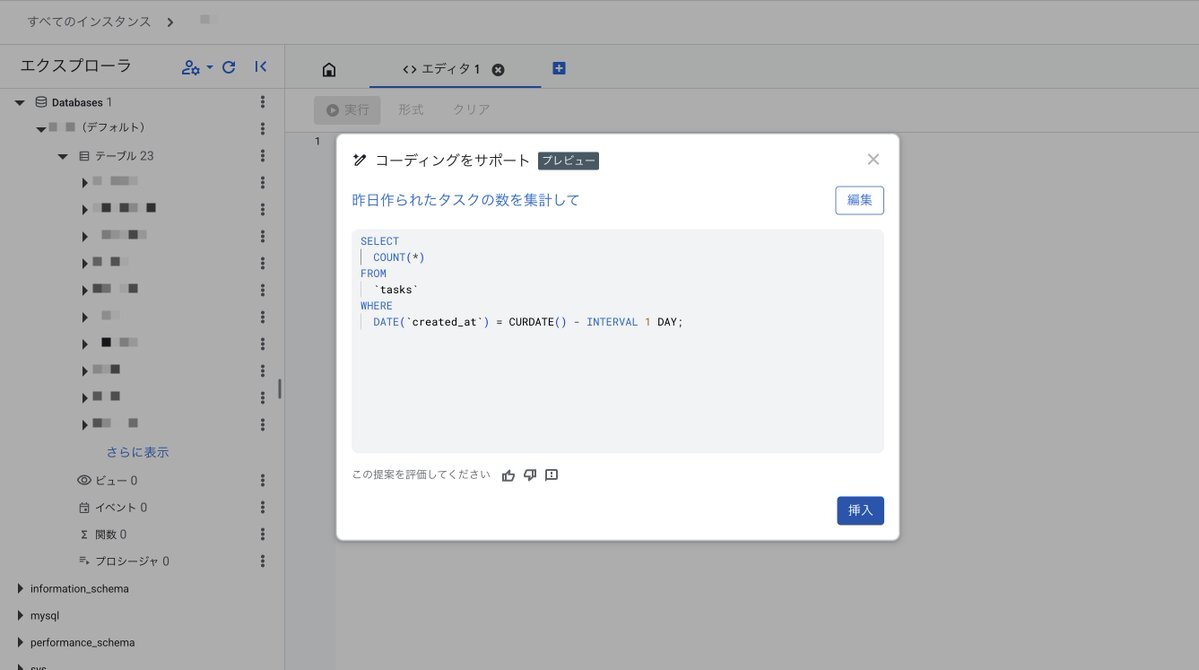Open more options for ビュー 0
The width and height of the screenshot is (1199, 670).
262,480
